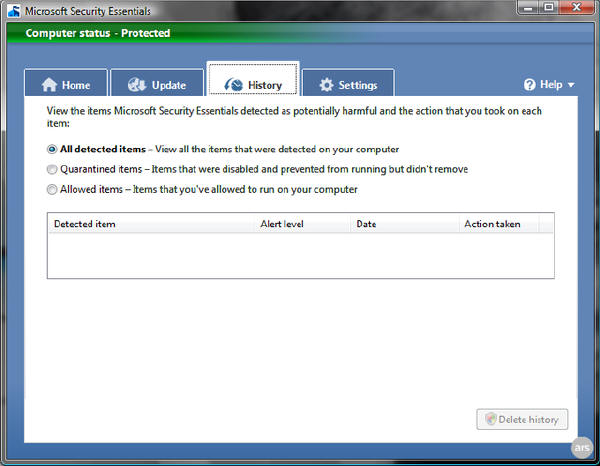Click the Computer status - Protected banner text
Image resolution: width=600 pixels, height=466 pixels.
98,33
